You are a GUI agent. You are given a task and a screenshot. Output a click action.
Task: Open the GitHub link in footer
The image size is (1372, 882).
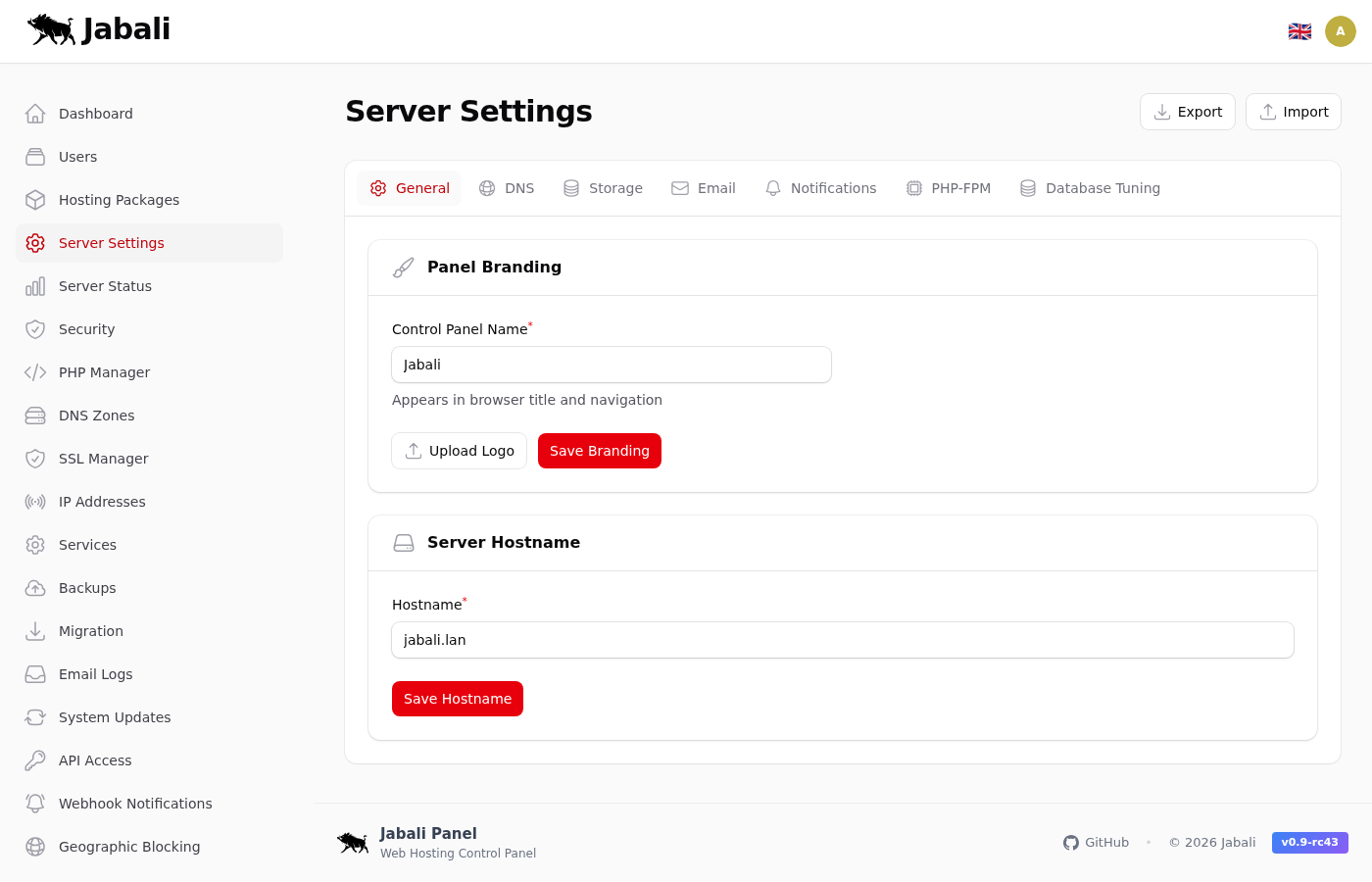(1096, 843)
